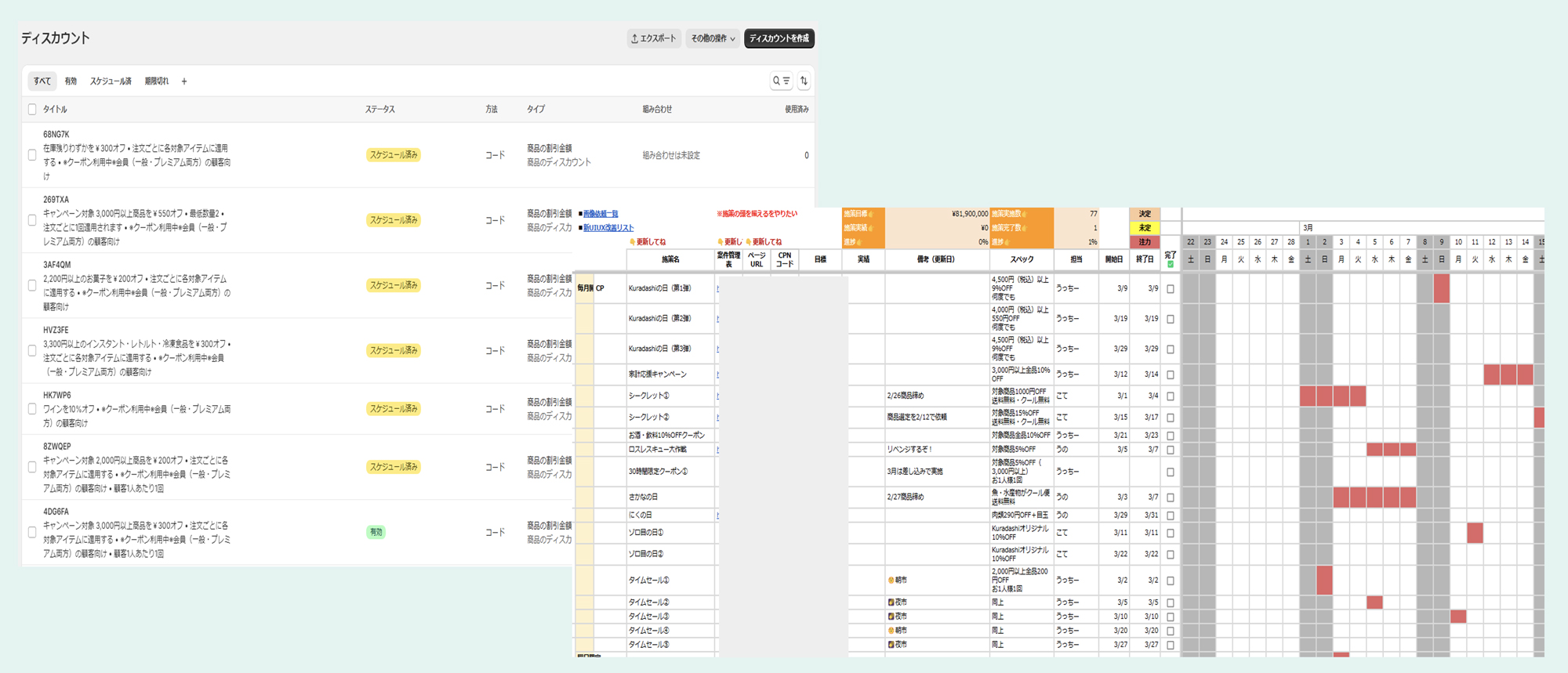1568x673 pixels.
Task: Open discount title 68NG7K
Action: point(56,134)
